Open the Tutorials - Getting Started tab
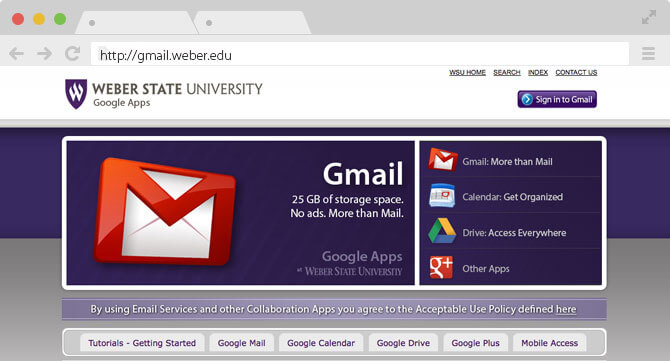Viewport: 670px width, 361px height. (142, 343)
